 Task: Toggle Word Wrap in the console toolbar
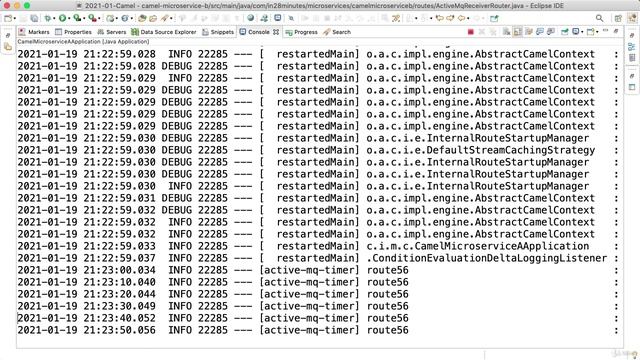pos(529,32)
